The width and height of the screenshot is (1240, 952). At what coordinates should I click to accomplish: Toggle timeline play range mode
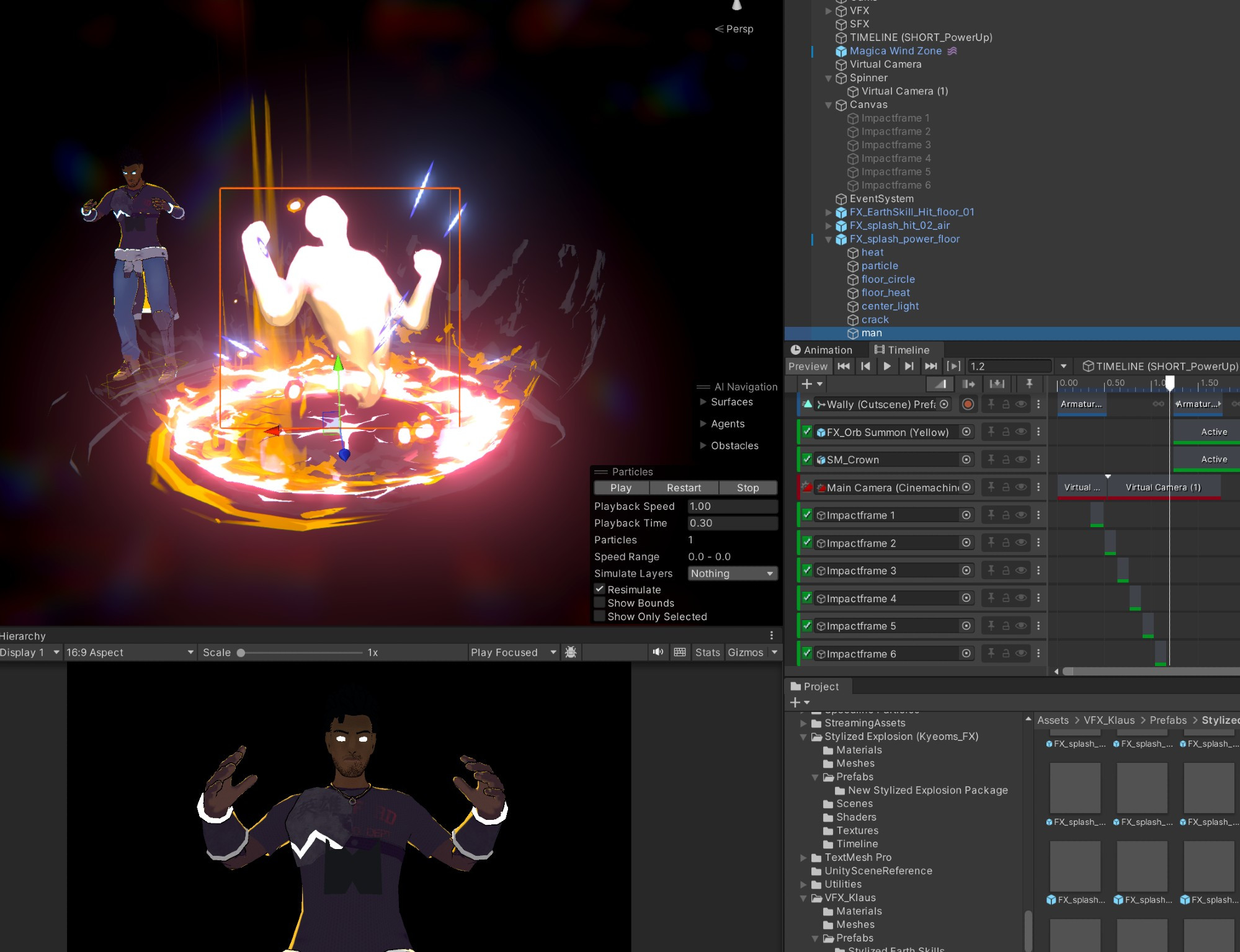[953, 367]
